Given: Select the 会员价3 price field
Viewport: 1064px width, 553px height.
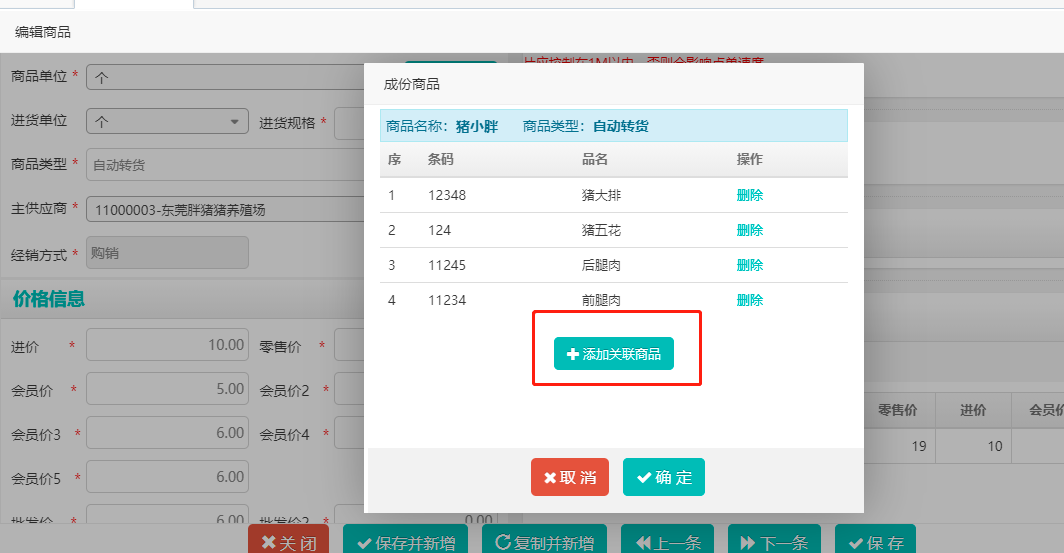Looking at the screenshot, I should pos(167,433).
